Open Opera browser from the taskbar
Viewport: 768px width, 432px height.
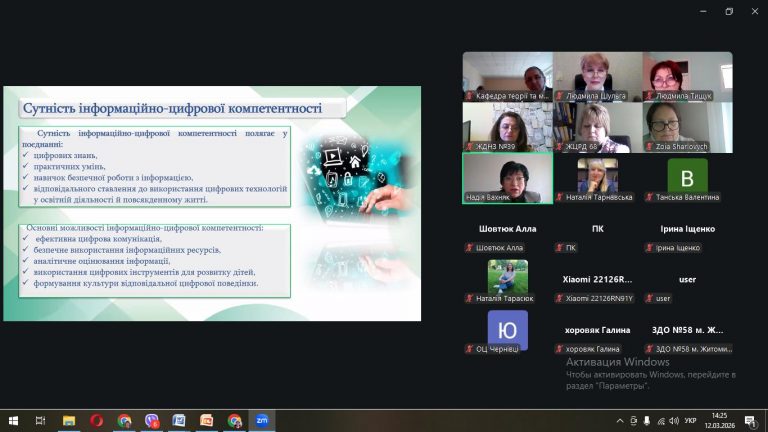(x=96, y=421)
